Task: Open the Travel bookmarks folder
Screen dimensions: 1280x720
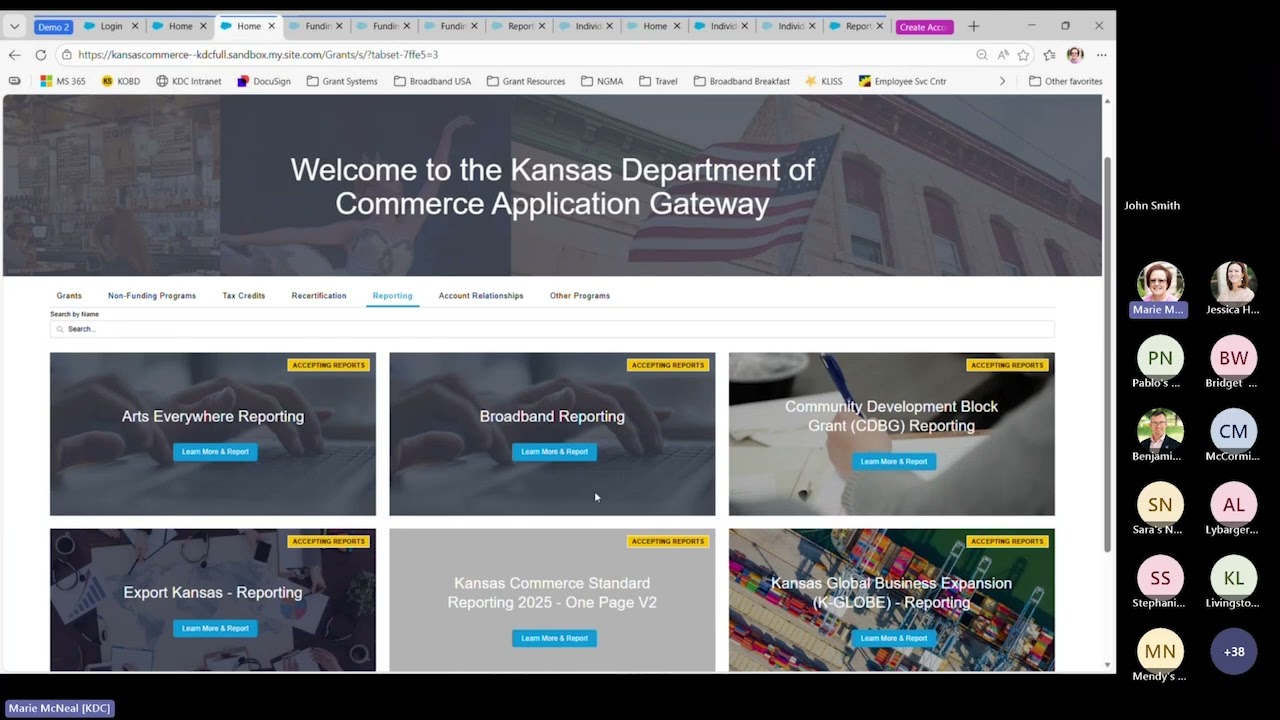Action: 658,81
